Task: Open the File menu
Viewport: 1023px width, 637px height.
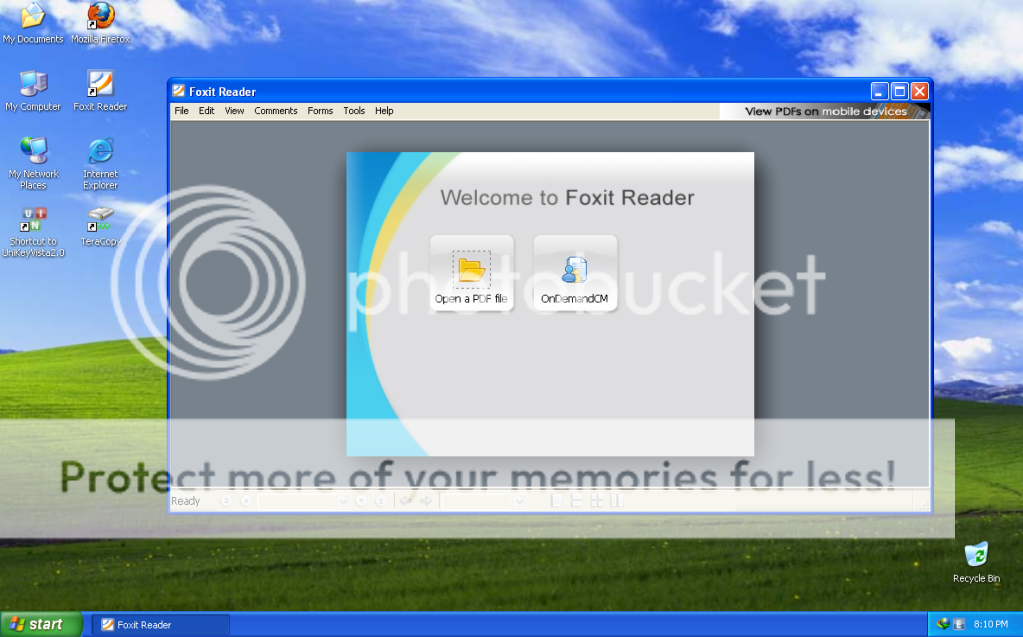Action: [x=181, y=111]
